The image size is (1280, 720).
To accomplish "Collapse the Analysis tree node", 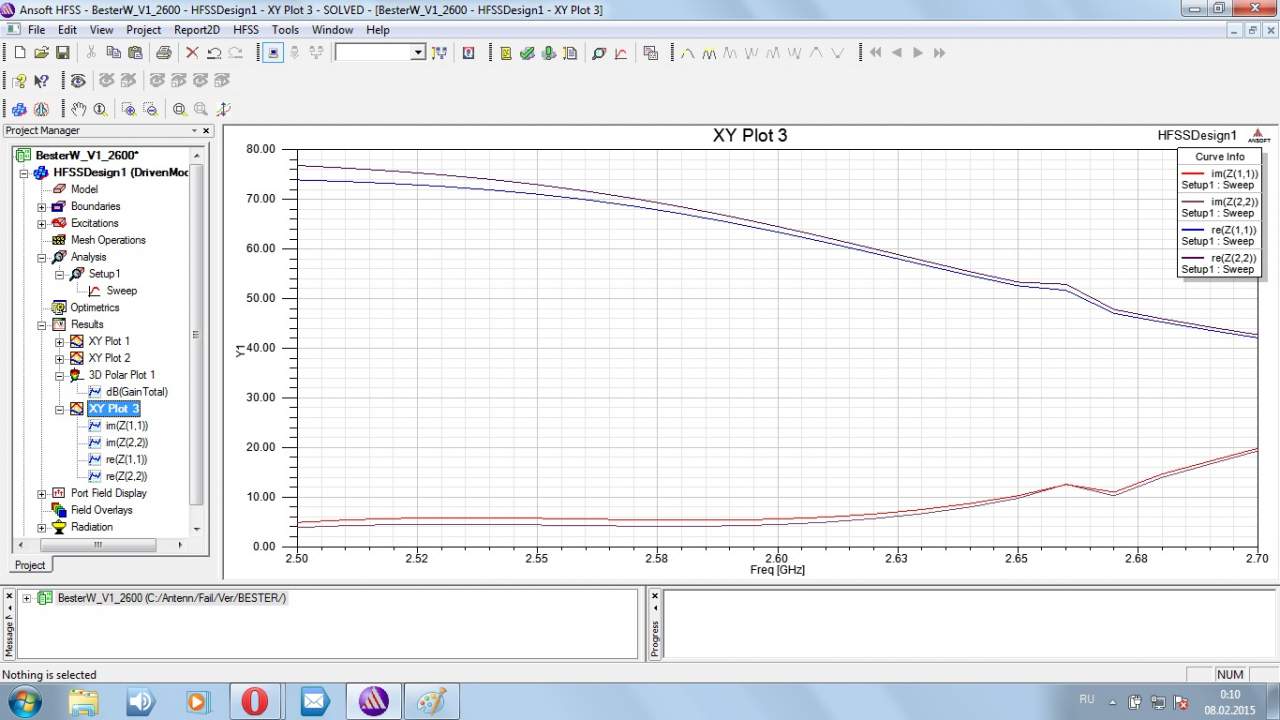I will (42, 258).
